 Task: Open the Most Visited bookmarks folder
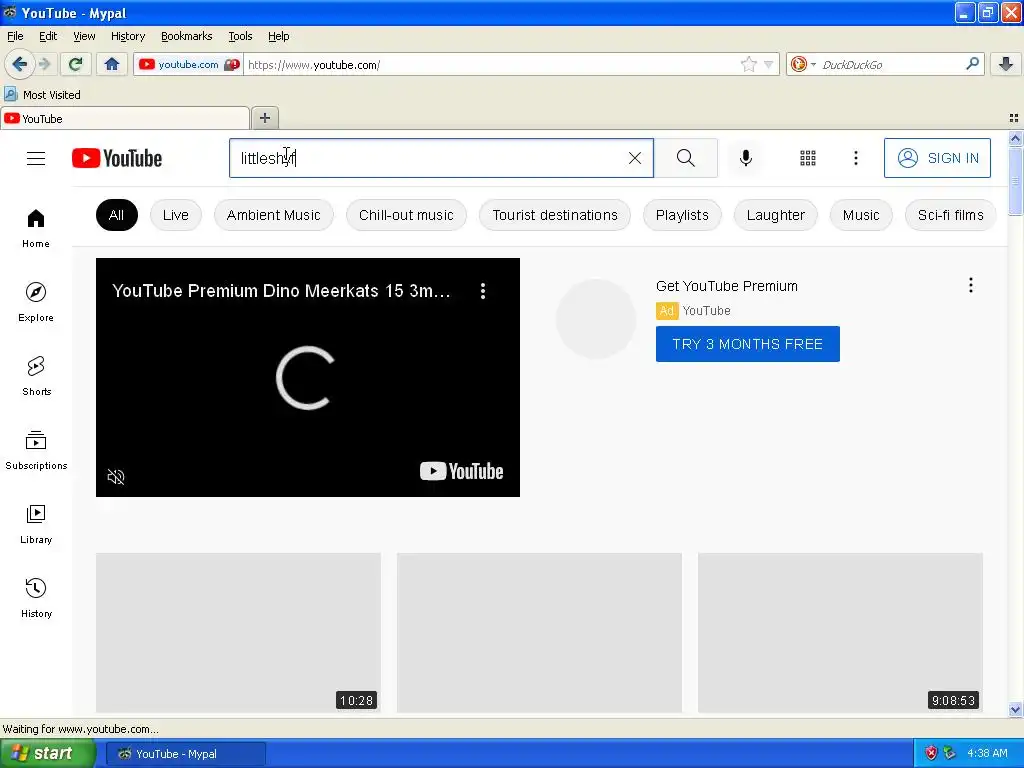42,95
